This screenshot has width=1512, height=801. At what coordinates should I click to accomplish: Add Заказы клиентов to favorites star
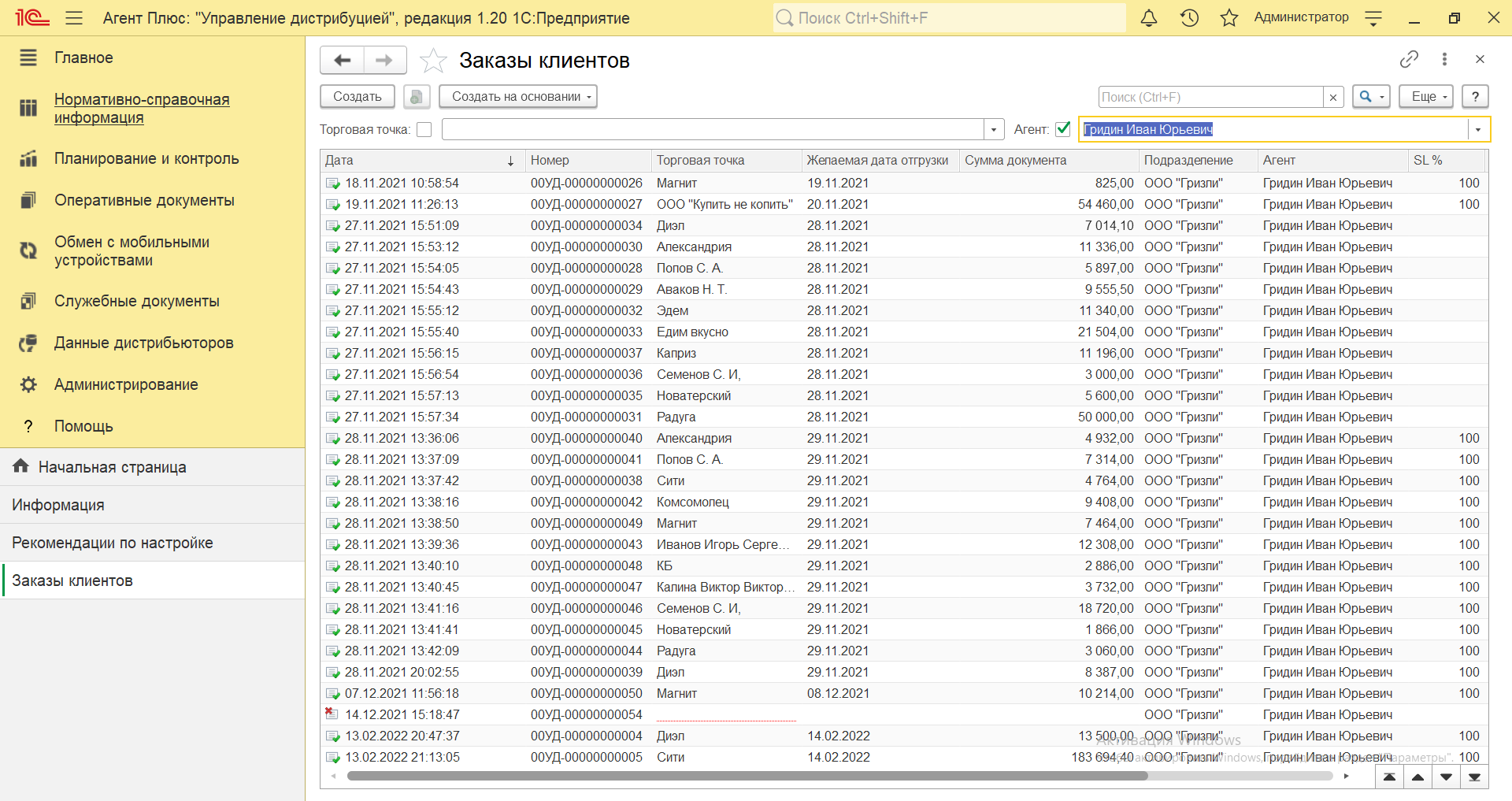[433, 61]
